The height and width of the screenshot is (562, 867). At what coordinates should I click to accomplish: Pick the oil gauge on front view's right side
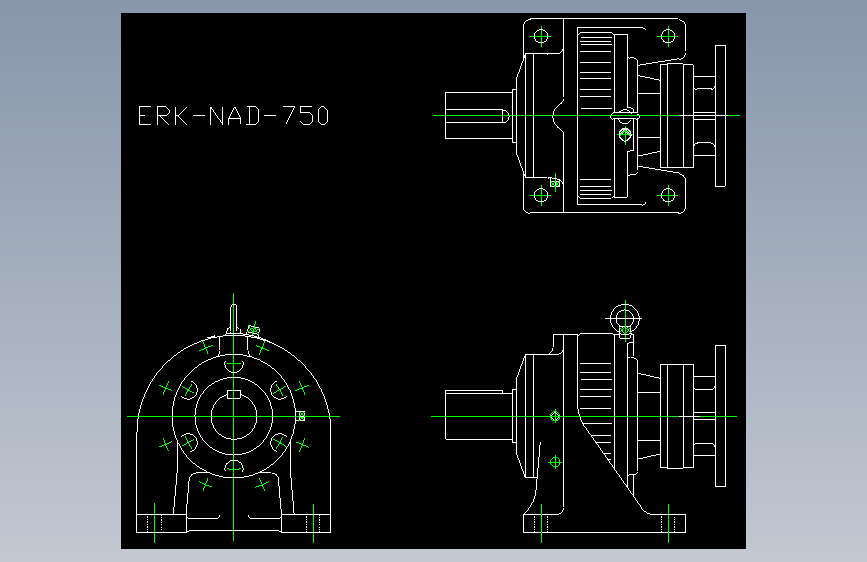click(301, 416)
